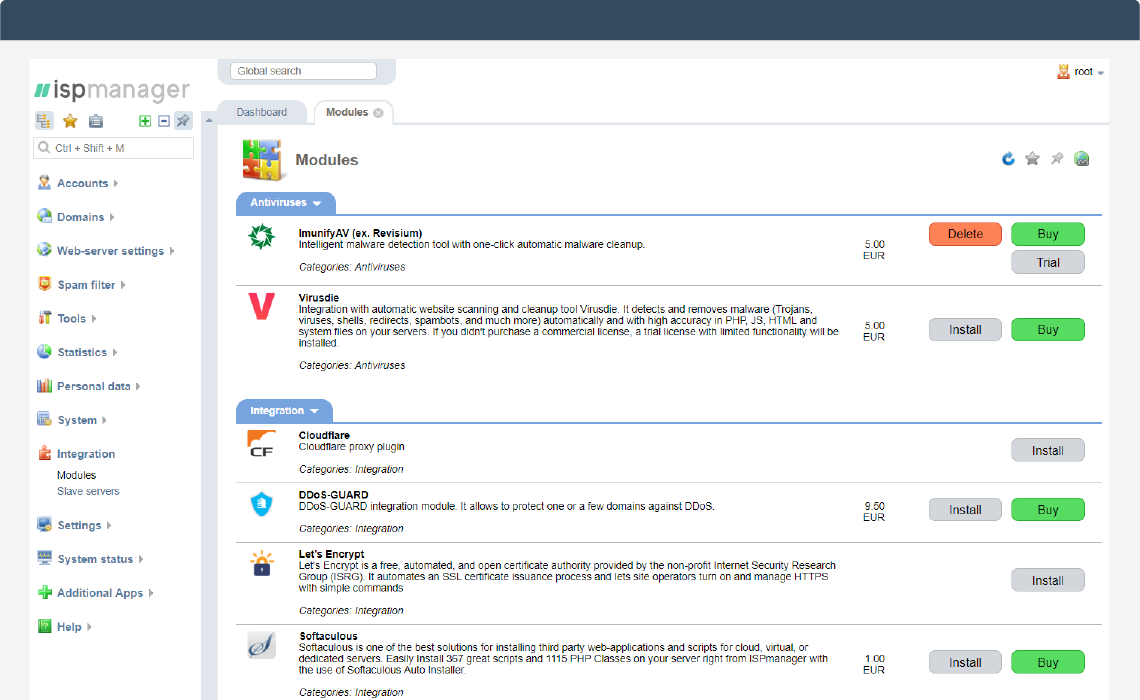The height and width of the screenshot is (700, 1140).
Task: Open the briefcase icon in sidebar toolbar
Action: (95, 121)
